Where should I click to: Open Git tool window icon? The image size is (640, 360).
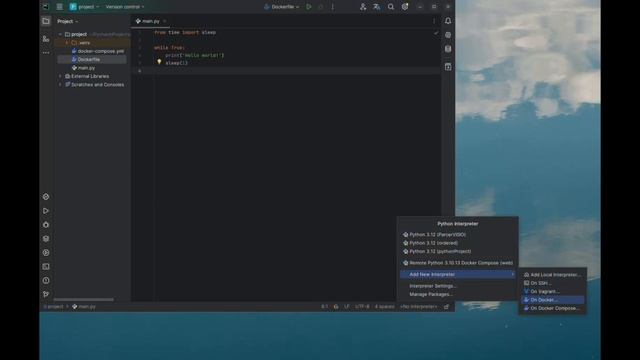tap(46, 294)
